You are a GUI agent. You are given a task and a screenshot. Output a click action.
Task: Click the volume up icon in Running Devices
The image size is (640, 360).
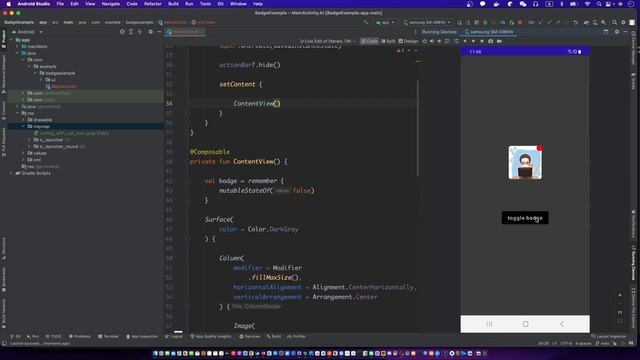[x=432, y=41]
